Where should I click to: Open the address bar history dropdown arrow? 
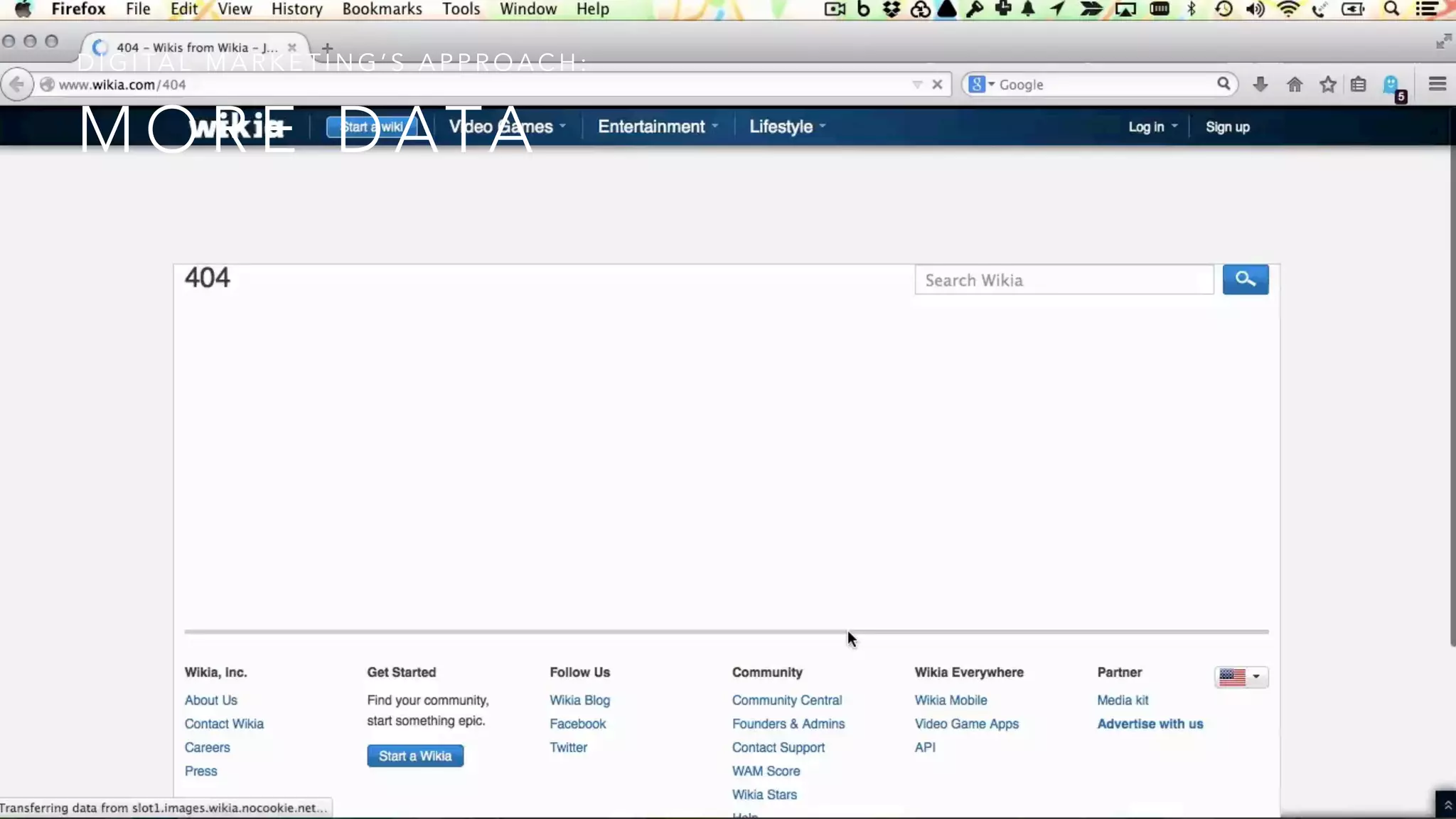tap(917, 85)
